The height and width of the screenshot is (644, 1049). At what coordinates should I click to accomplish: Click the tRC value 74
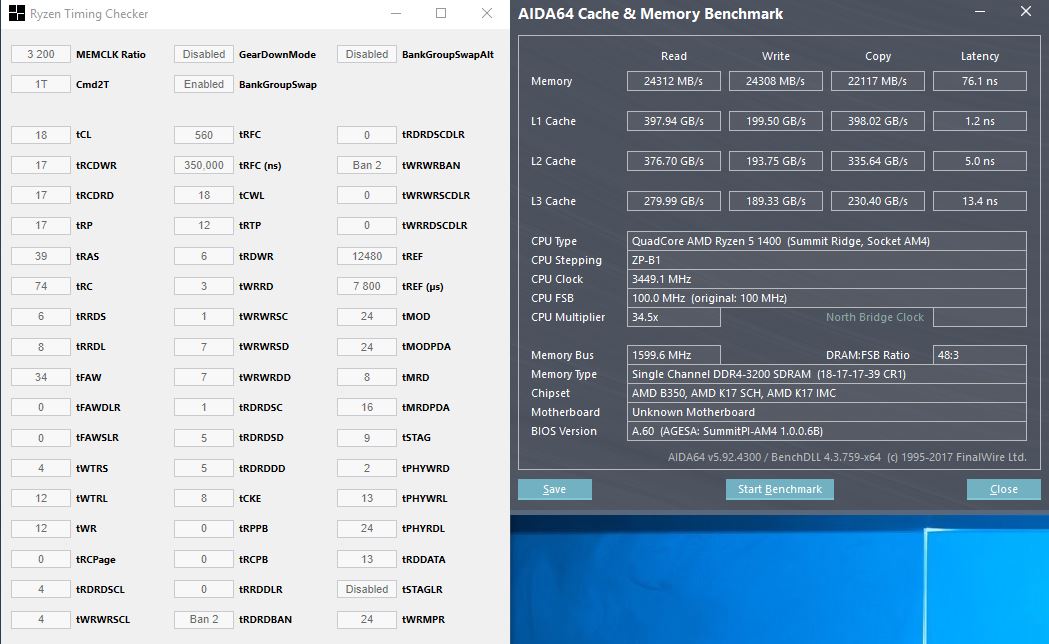tap(41, 286)
